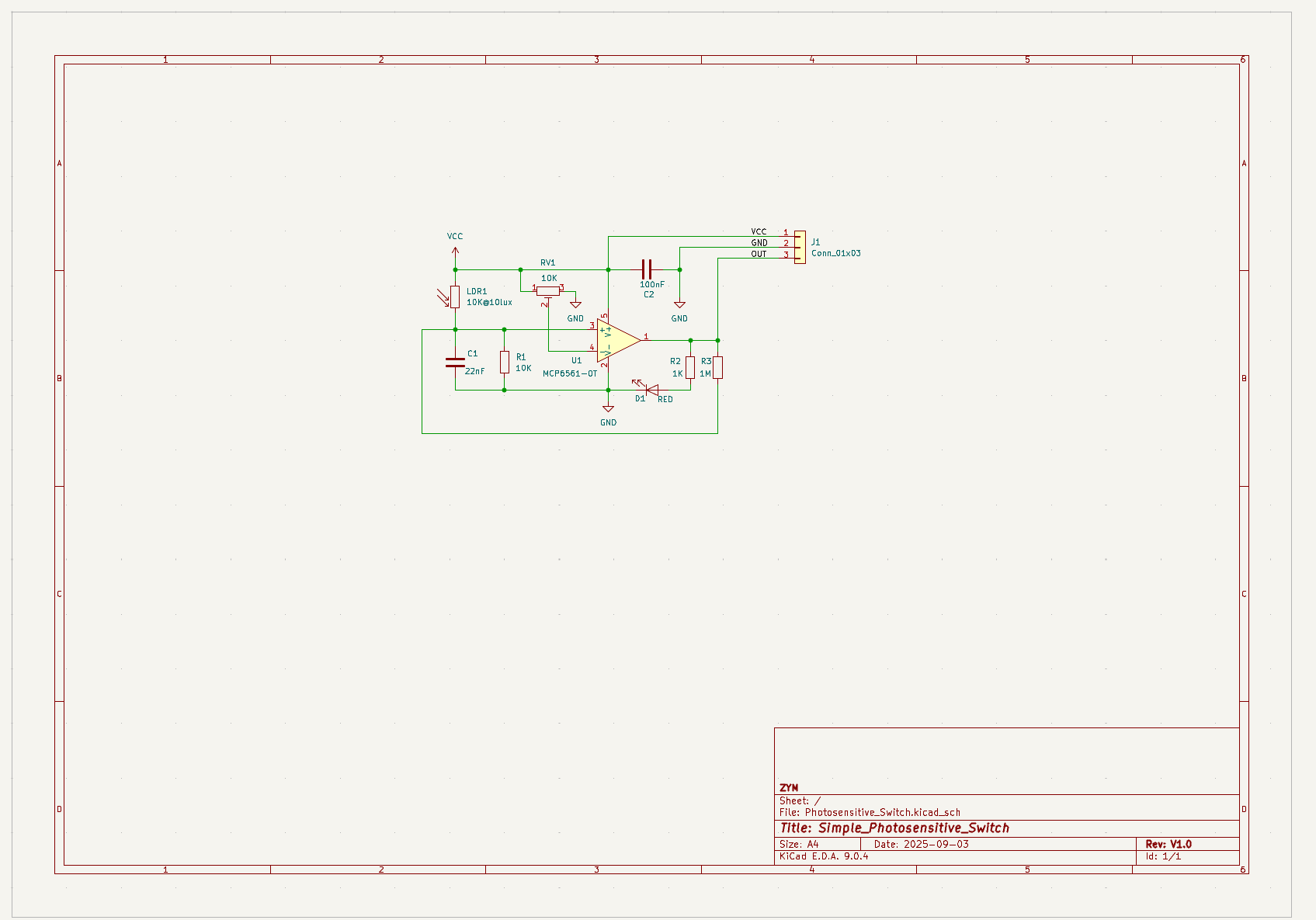
Task: Select the MCP6561 comparator symbol U1
Action: click(617, 341)
